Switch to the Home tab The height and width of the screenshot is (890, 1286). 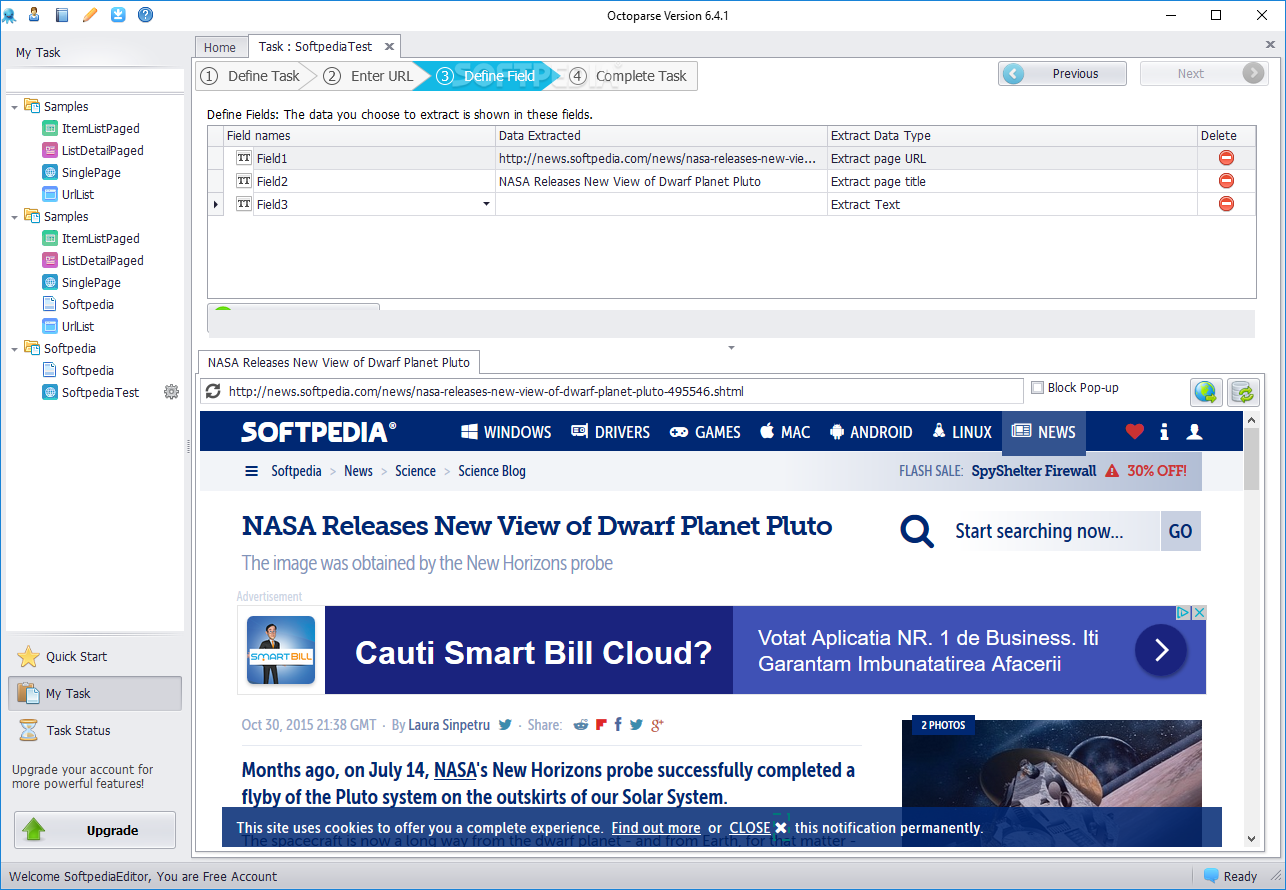pos(220,47)
